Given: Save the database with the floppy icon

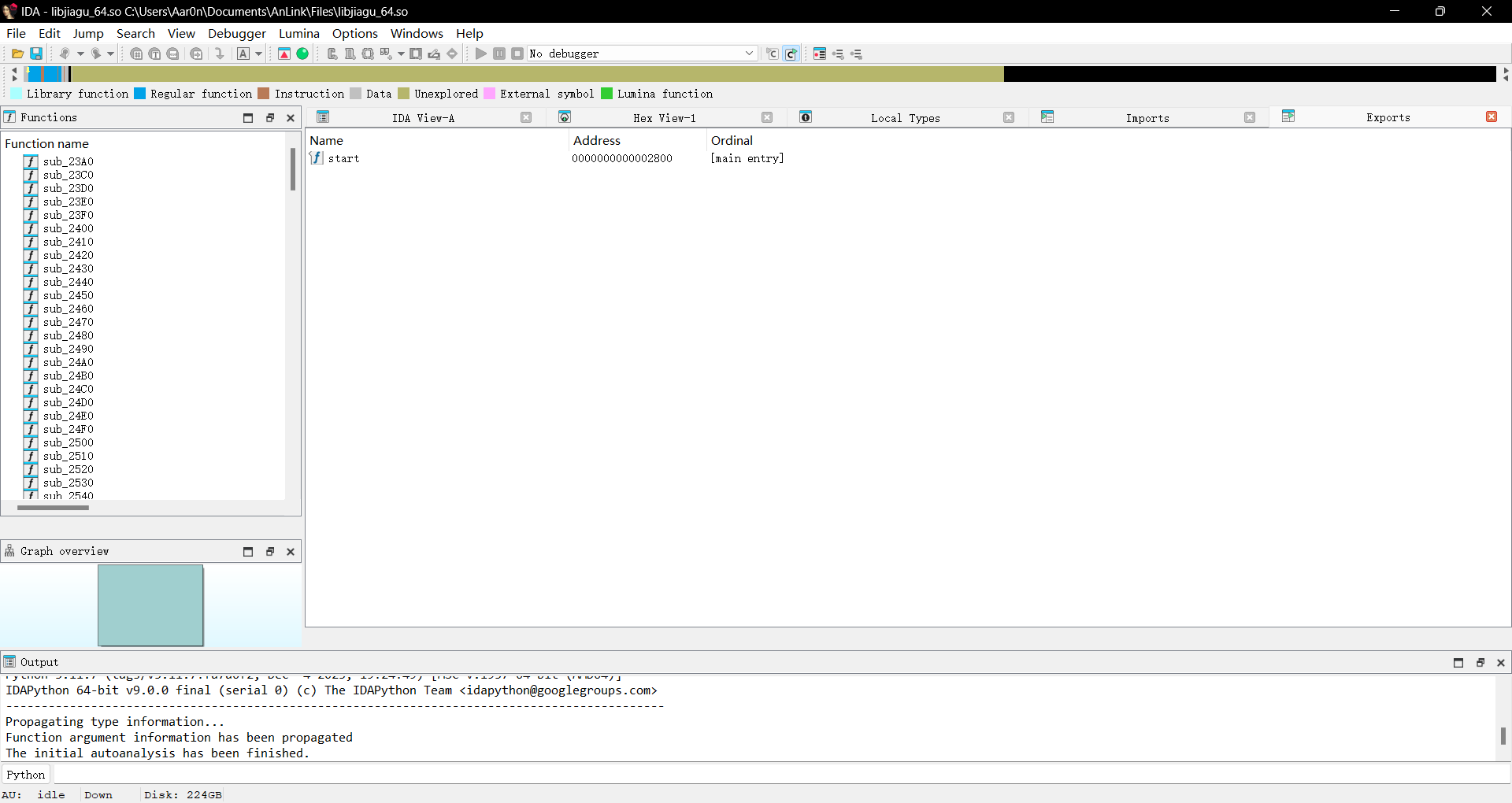Looking at the screenshot, I should coord(36,54).
